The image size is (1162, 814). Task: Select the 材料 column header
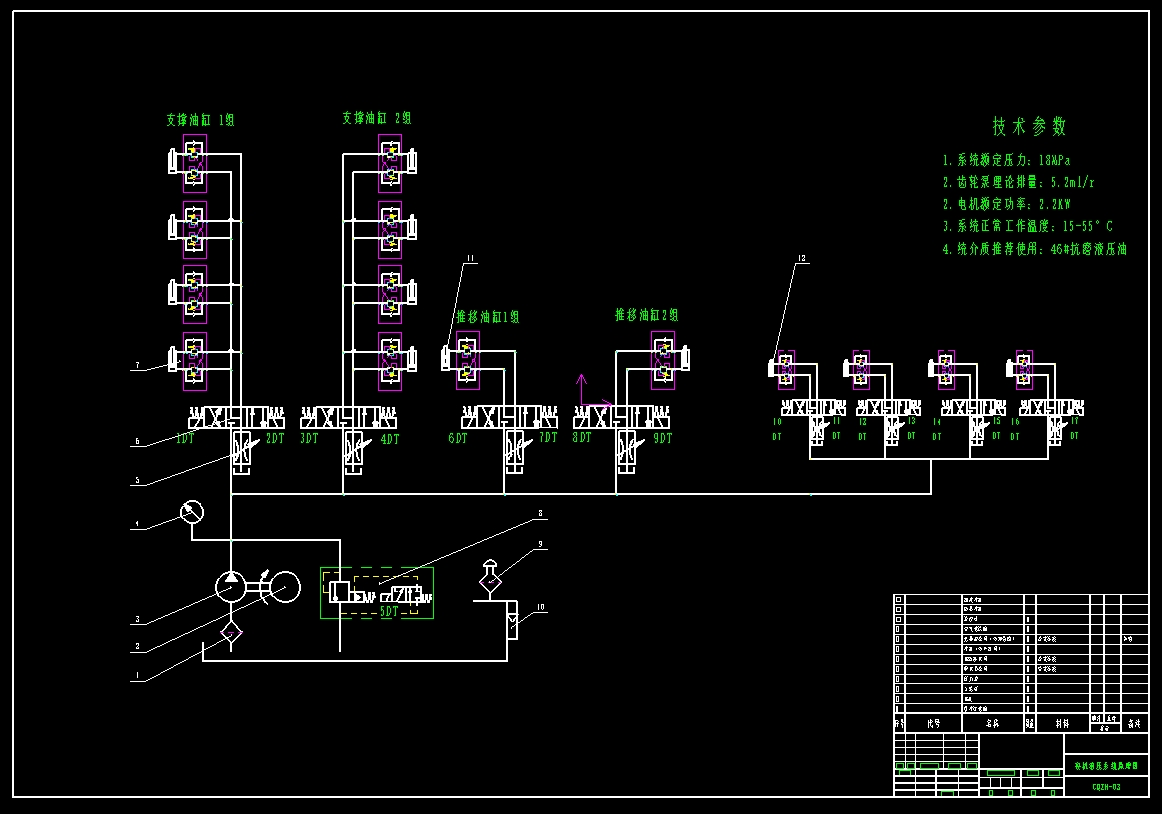[x=1063, y=724]
